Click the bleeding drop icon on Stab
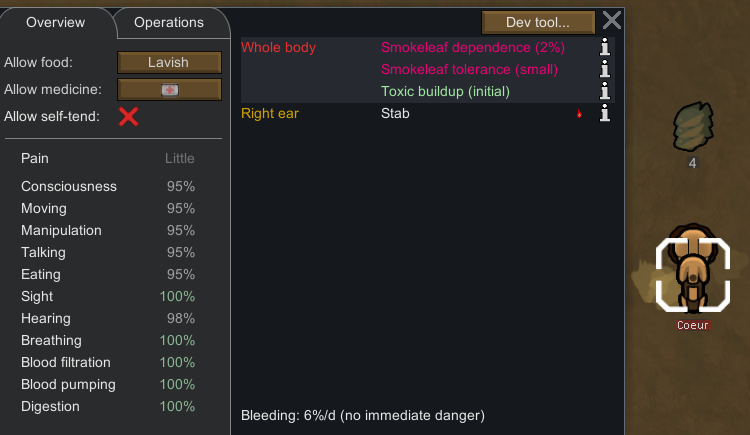Viewport: 750px width, 435px height. [x=579, y=114]
